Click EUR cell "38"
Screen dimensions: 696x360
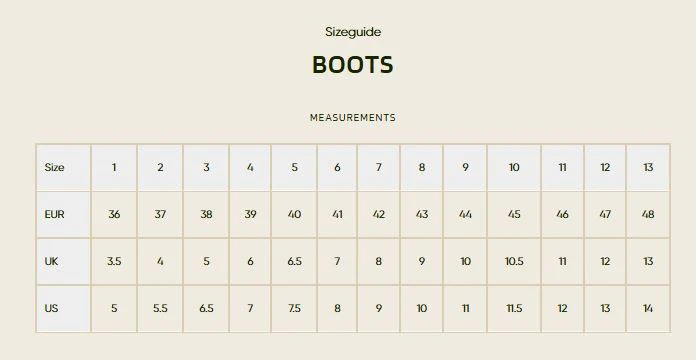(206, 214)
